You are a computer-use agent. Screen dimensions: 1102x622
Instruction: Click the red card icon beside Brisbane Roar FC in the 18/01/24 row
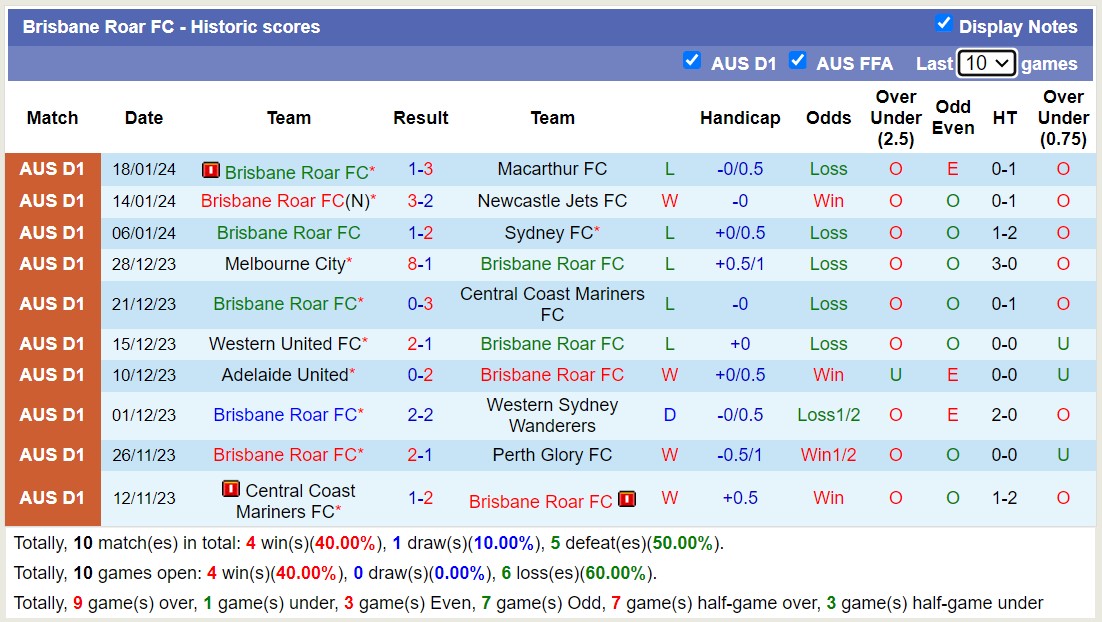[x=211, y=170]
